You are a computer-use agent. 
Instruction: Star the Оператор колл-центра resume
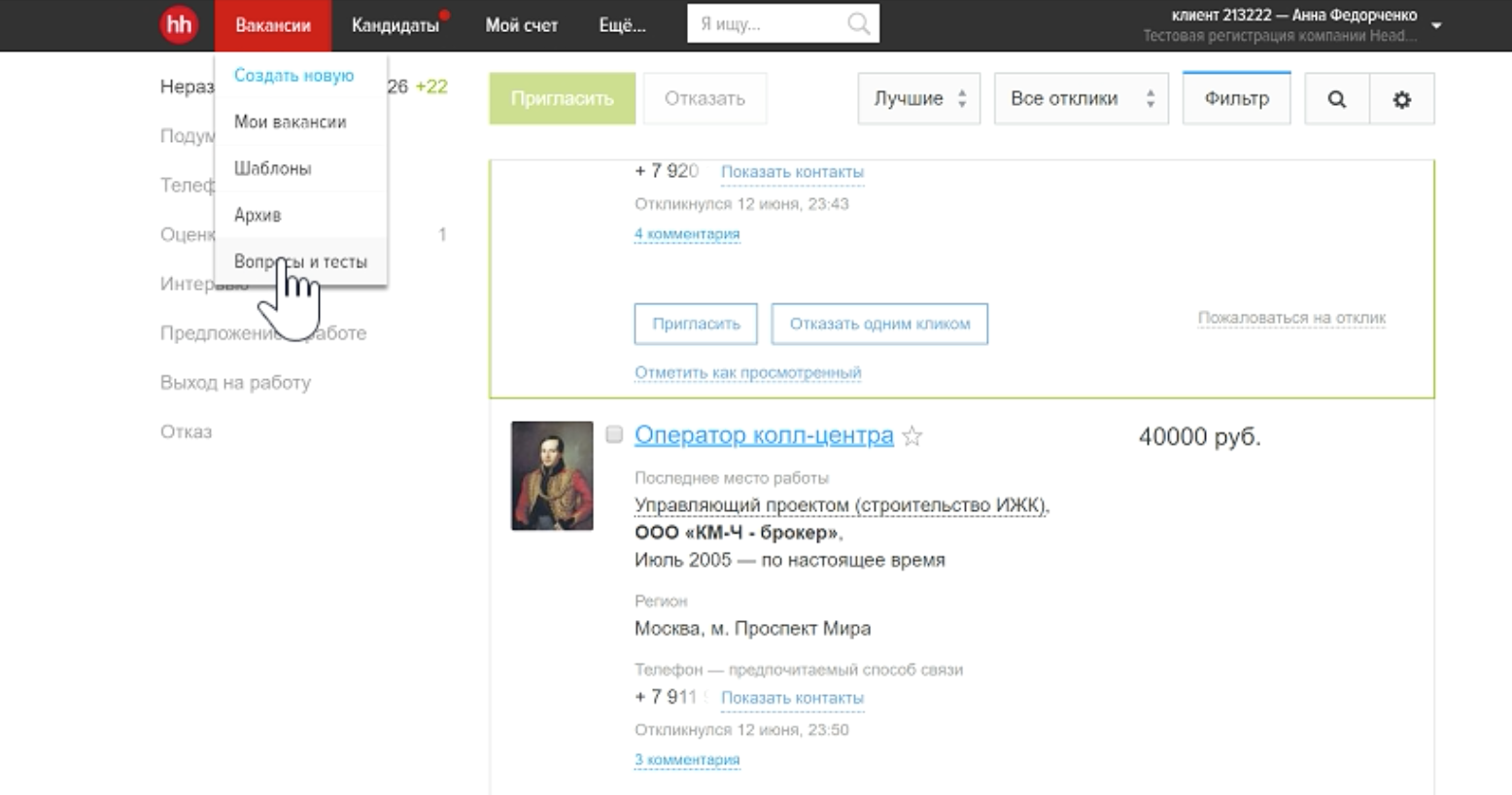pyautogui.click(x=911, y=436)
